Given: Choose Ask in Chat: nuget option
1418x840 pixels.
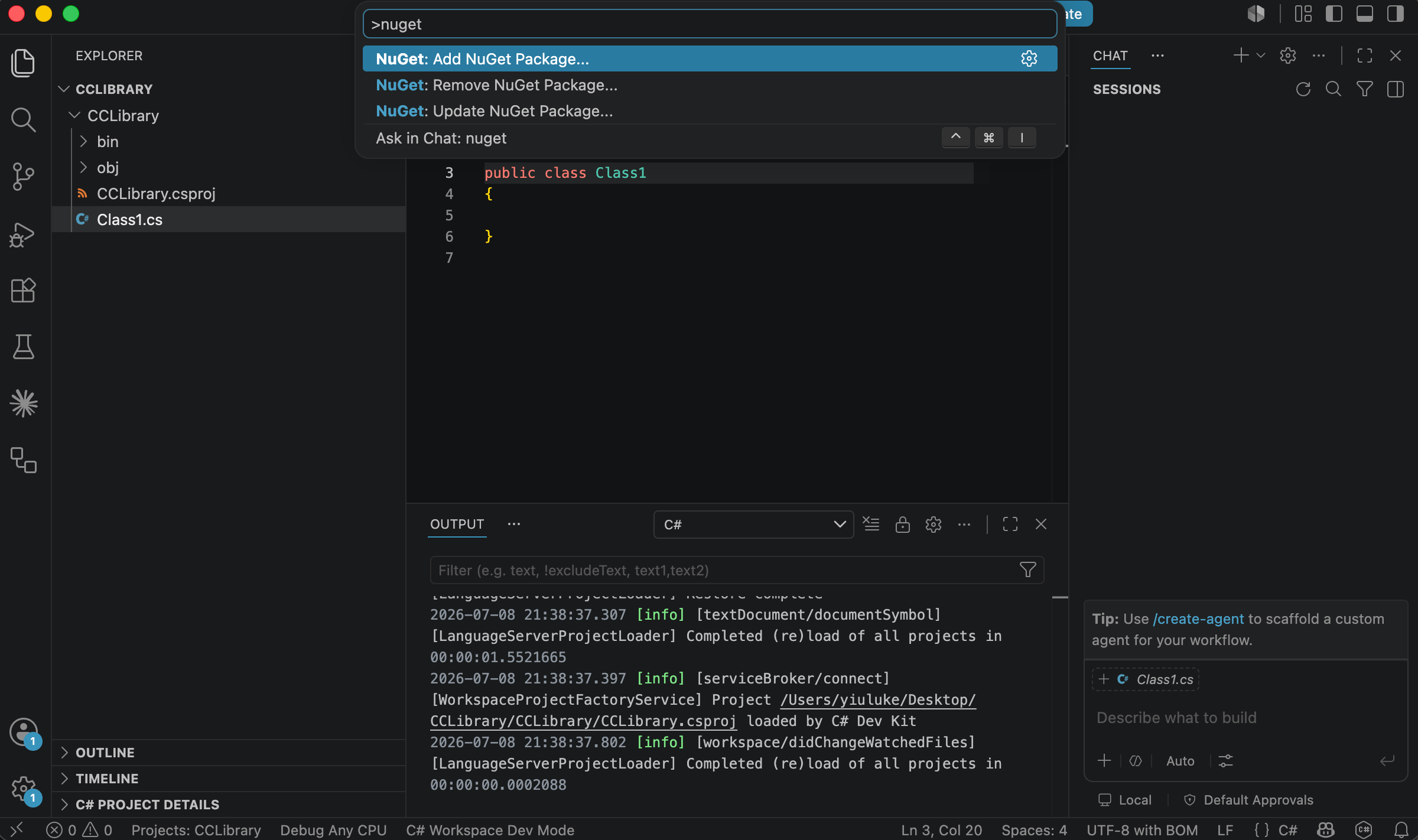Looking at the screenshot, I should point(710,138).
